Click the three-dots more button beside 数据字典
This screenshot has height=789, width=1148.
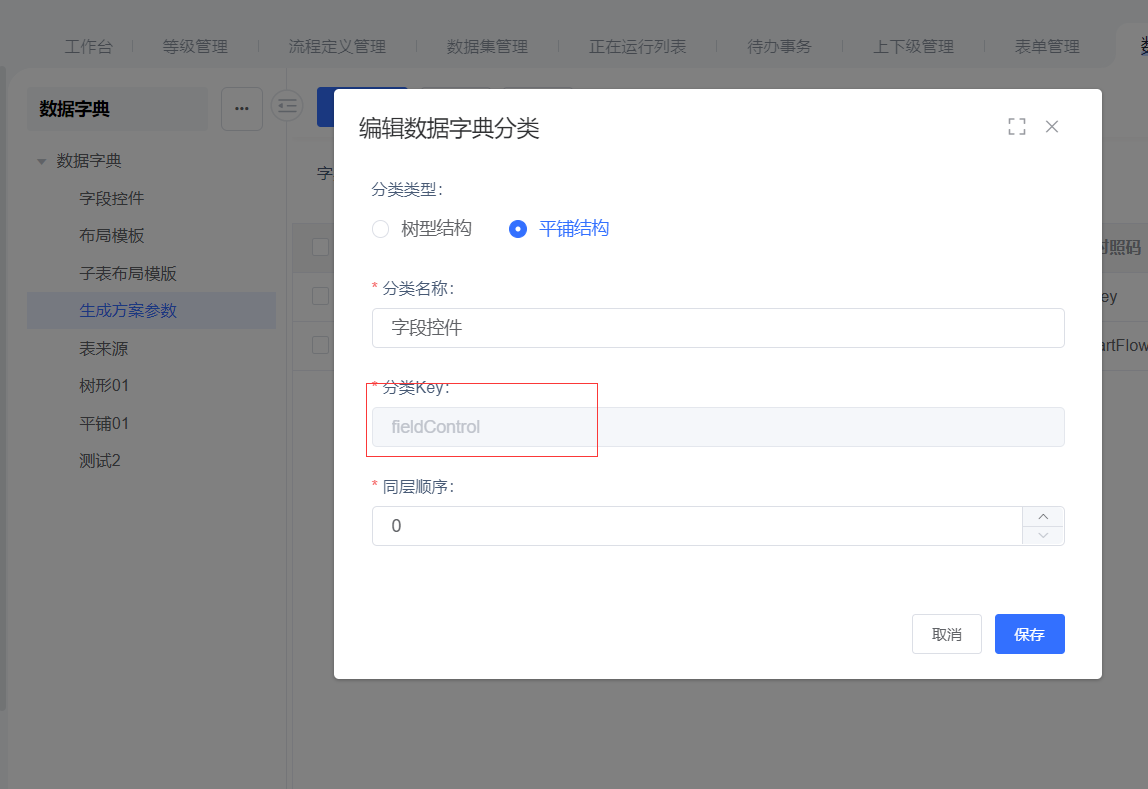click(x=242, y=108)
